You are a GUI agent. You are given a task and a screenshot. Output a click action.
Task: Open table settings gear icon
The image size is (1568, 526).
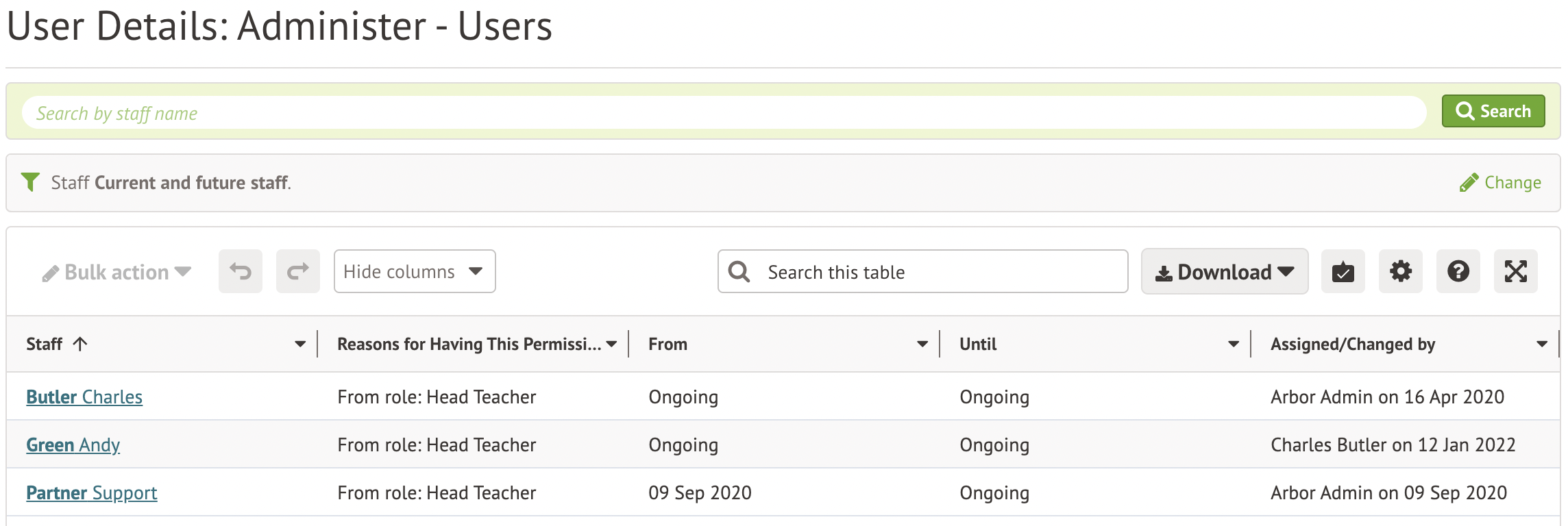tap(1400, 272)
